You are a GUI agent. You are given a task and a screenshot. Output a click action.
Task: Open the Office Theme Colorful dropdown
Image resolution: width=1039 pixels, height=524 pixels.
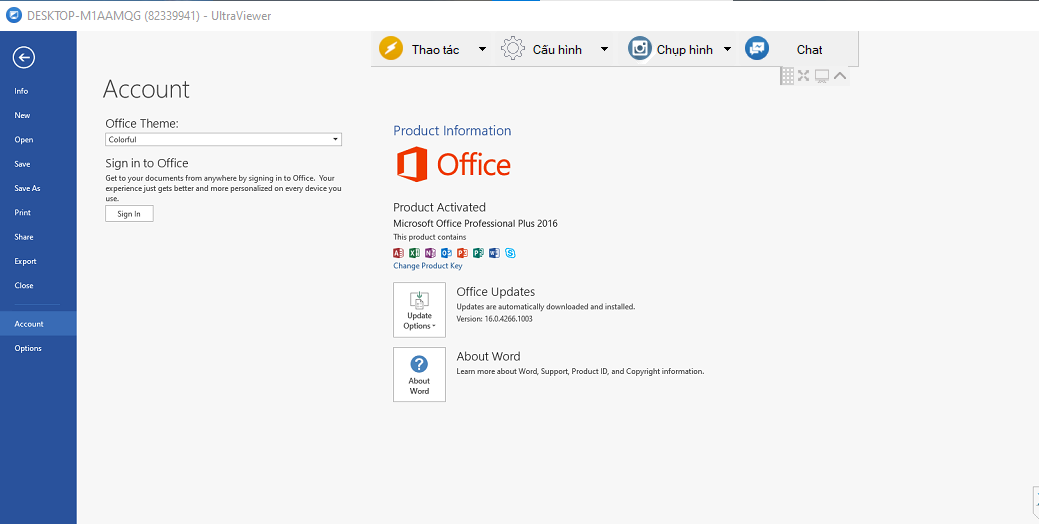[223, 140]
